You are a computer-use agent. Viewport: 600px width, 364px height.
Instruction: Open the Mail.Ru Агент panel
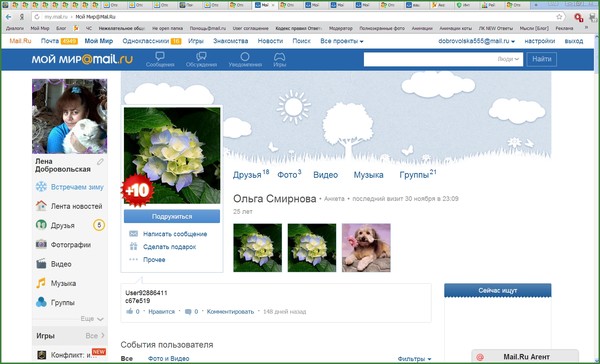tap(525, 356)
